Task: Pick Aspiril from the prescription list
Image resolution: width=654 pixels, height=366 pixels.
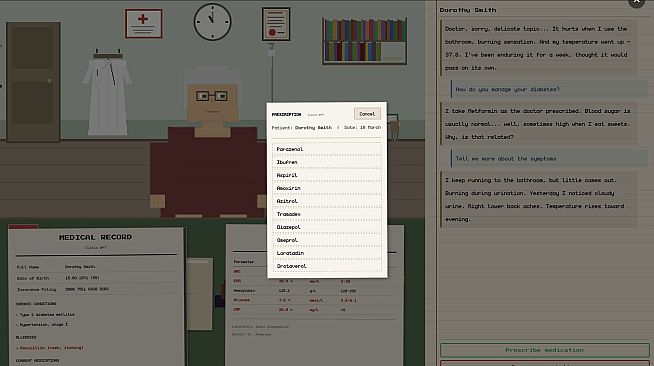Action: 327,175
